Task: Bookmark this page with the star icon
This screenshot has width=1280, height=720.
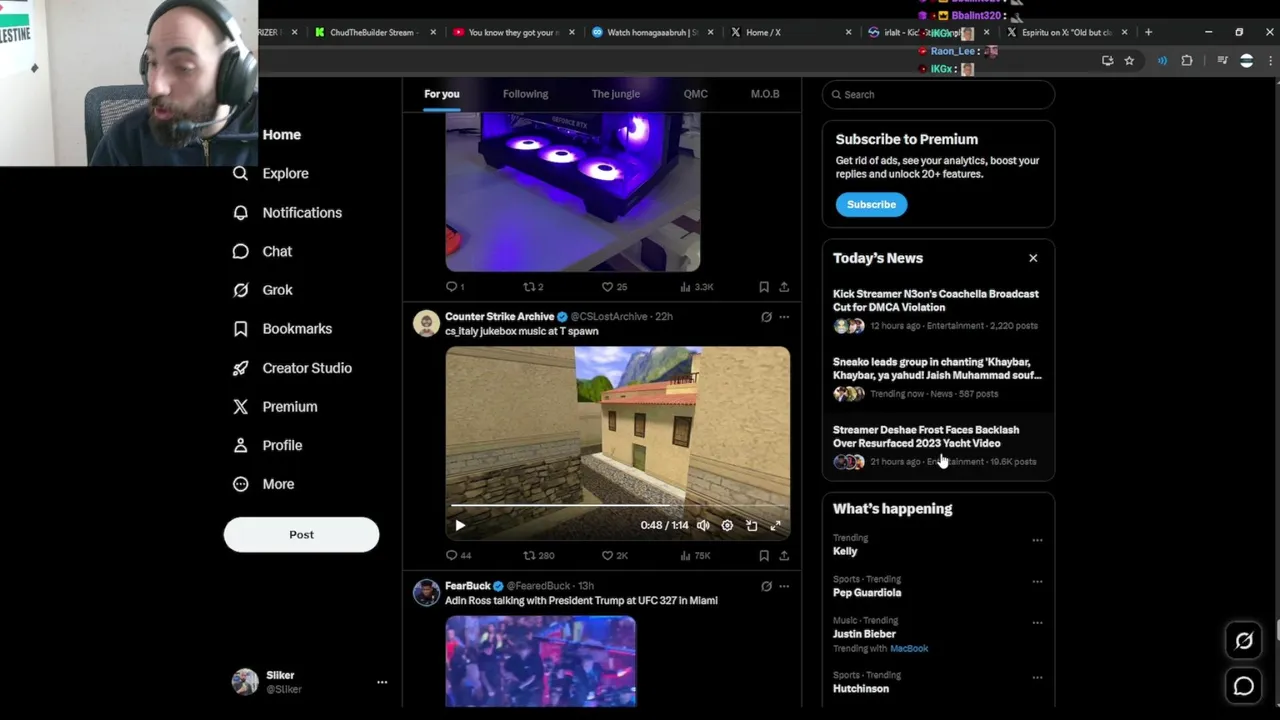Action: [1129, 61]
